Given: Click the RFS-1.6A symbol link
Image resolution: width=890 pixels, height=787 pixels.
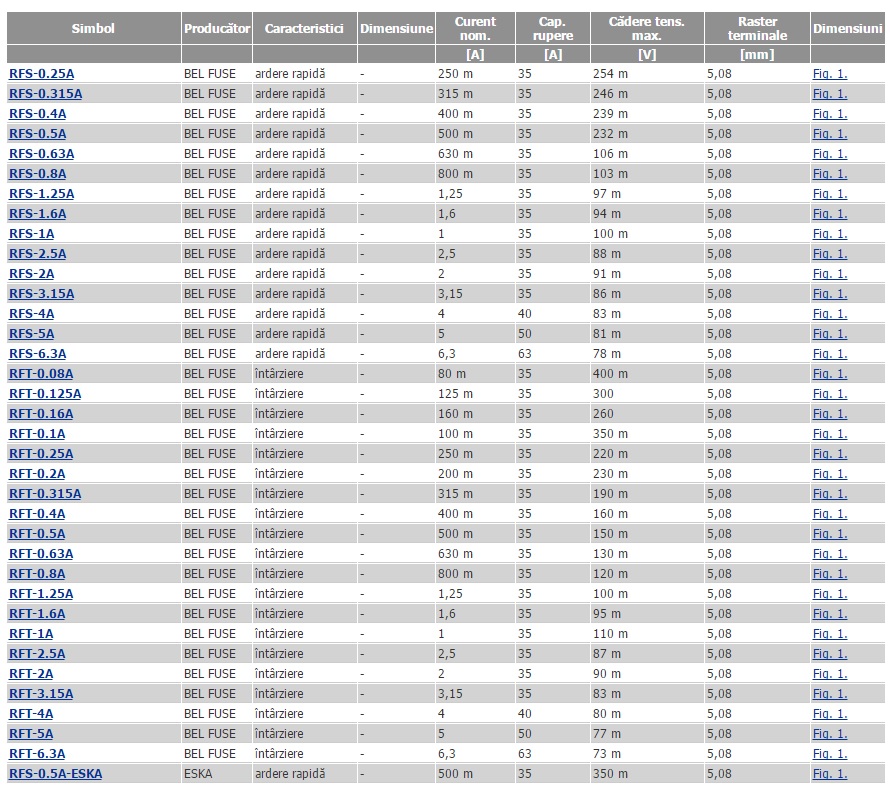Looking at the screenshot, I should tap(37, 214).
